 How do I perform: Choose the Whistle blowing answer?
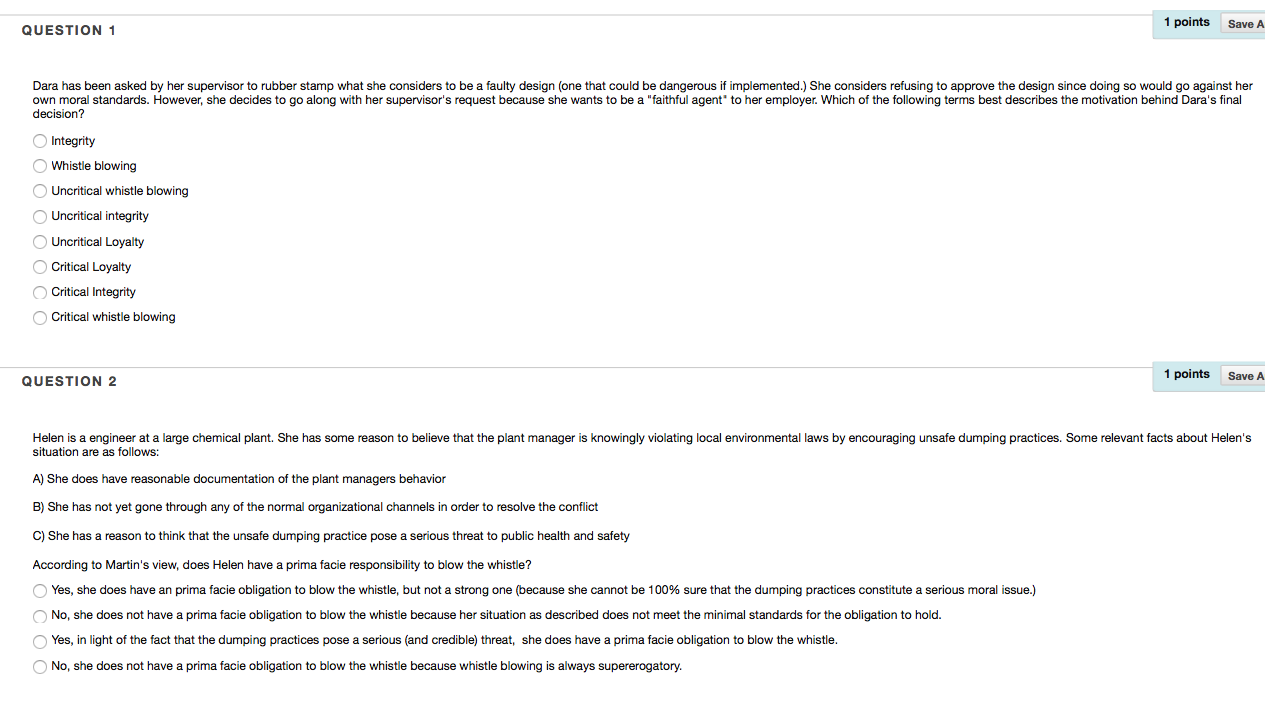40,166
